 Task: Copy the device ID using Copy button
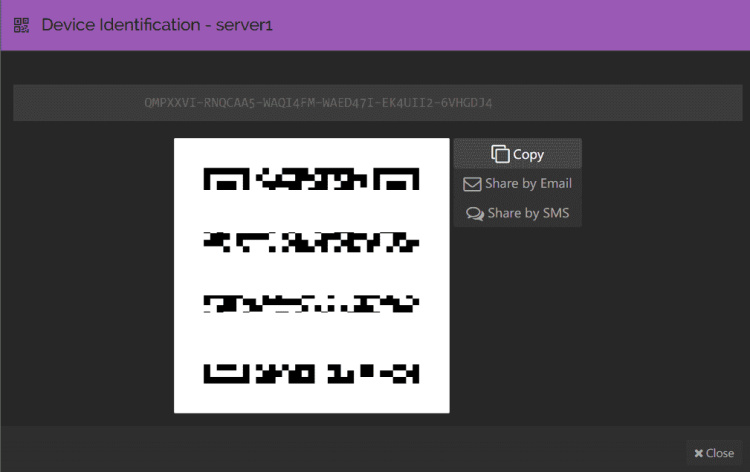click(x=517, y=154)
